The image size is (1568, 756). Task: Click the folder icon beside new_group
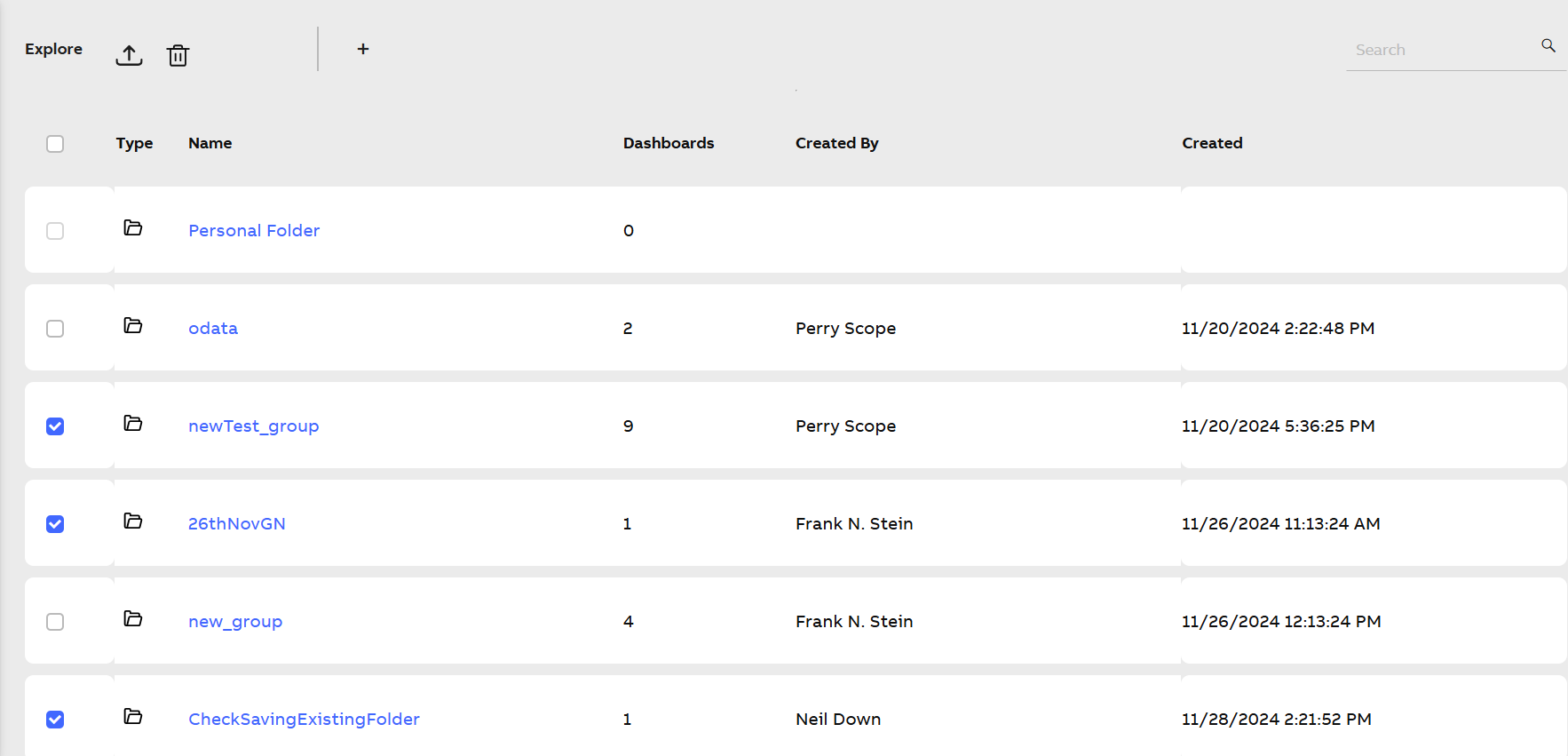click(x=133, y=619)
